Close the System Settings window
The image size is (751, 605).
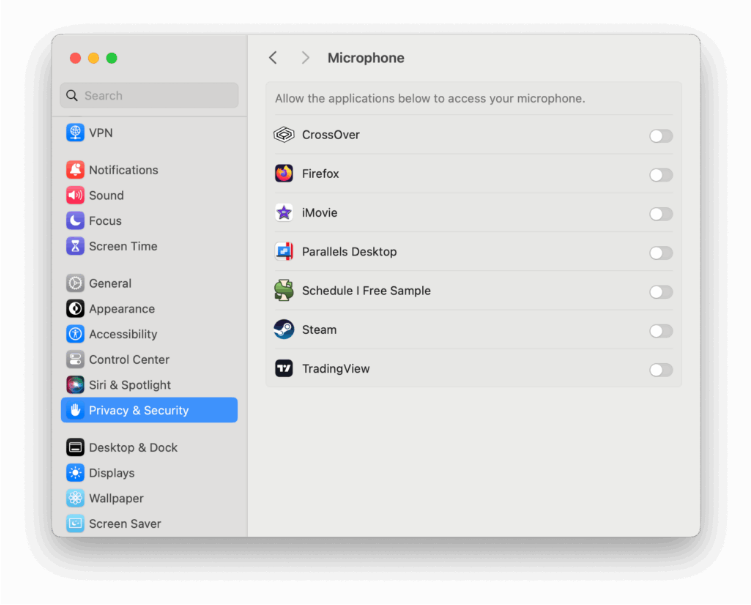[75, 58]
